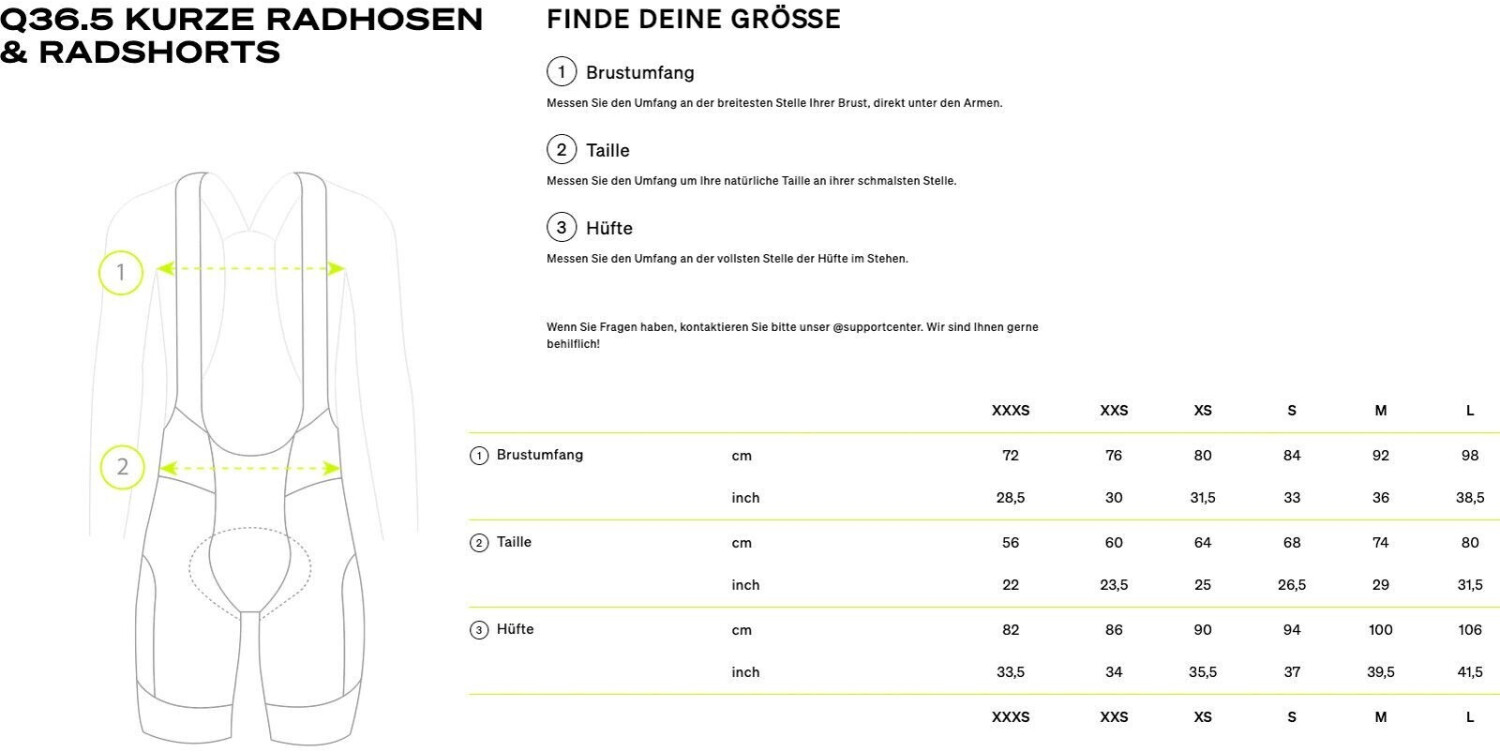1500x752 pixels.
Task: Click the Finde Deine Grösse heading
Action: 693,20
